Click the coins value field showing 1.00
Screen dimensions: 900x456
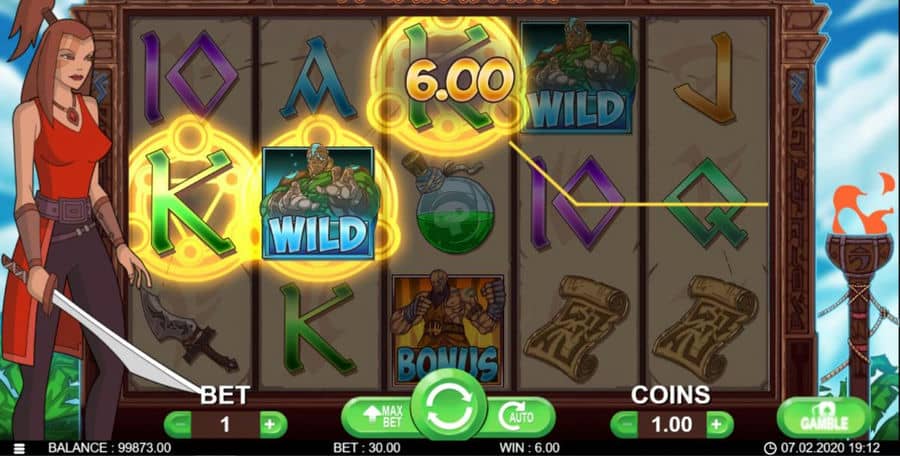click(672, 425)
